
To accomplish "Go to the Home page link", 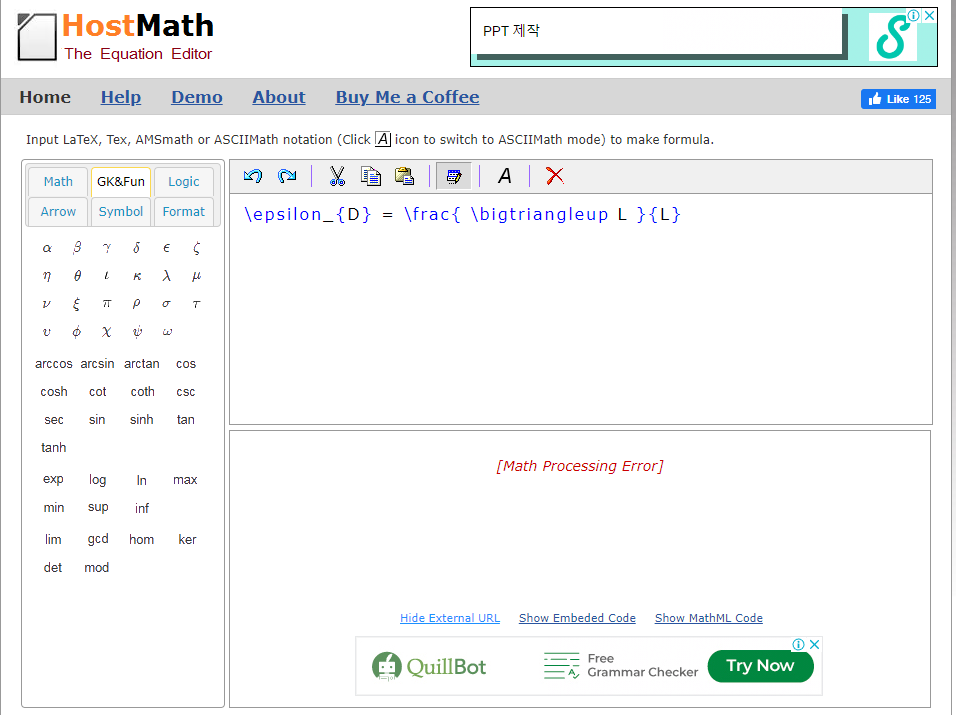I will 45,98.
